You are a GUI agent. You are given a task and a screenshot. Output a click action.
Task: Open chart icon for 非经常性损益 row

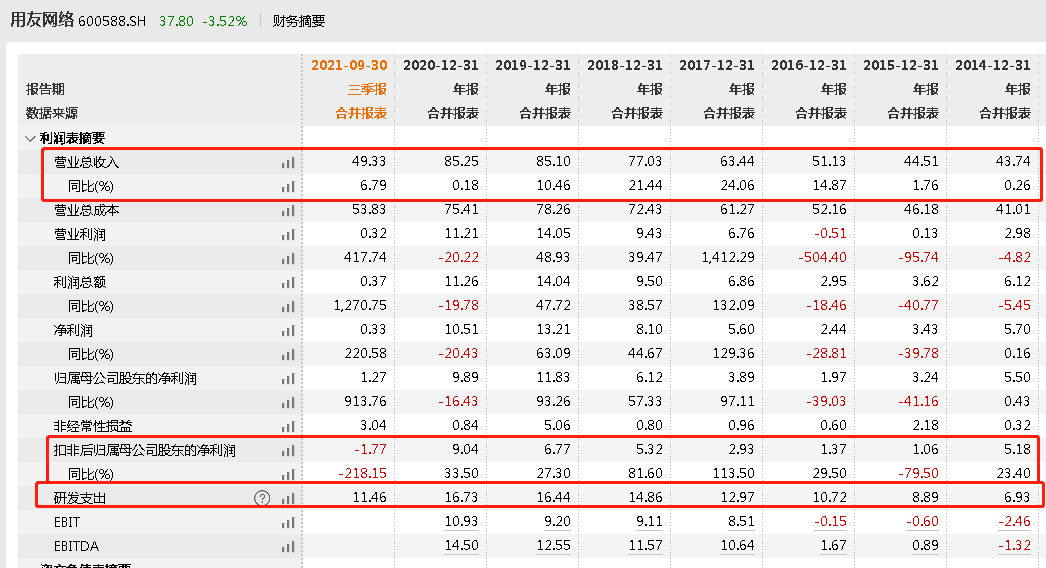[288, 427]
